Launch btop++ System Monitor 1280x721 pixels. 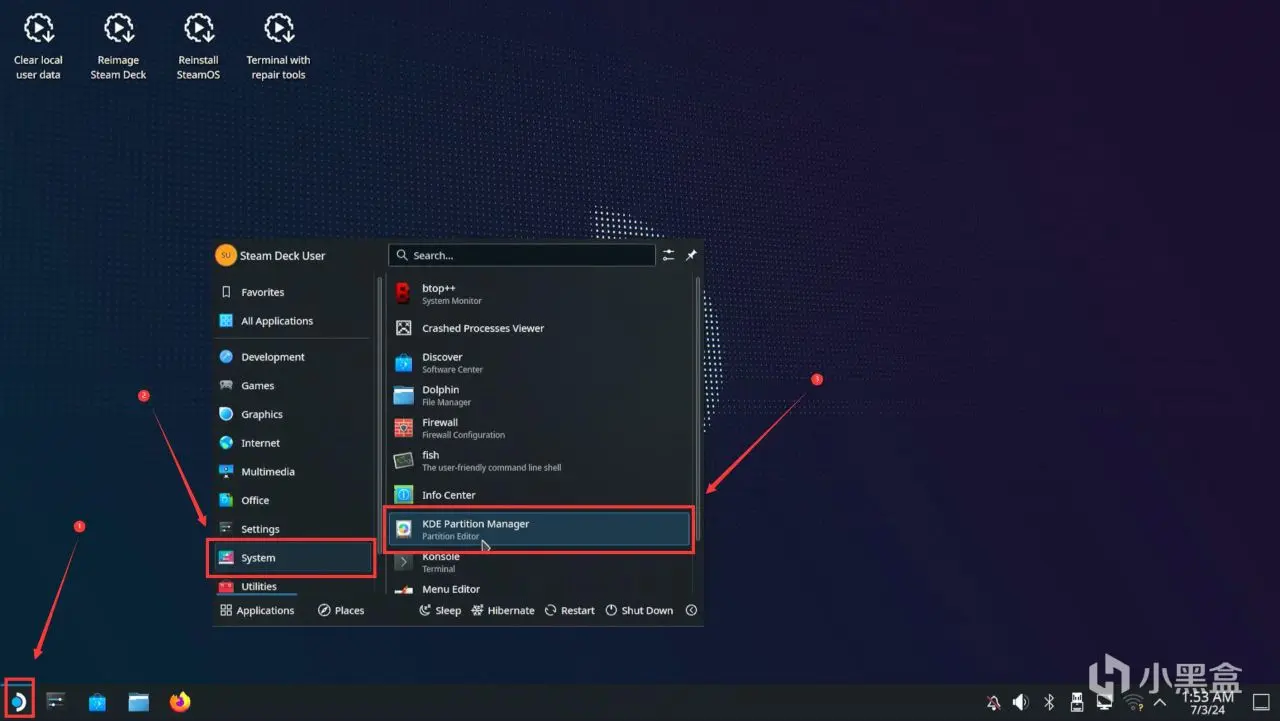click(540, 294)
